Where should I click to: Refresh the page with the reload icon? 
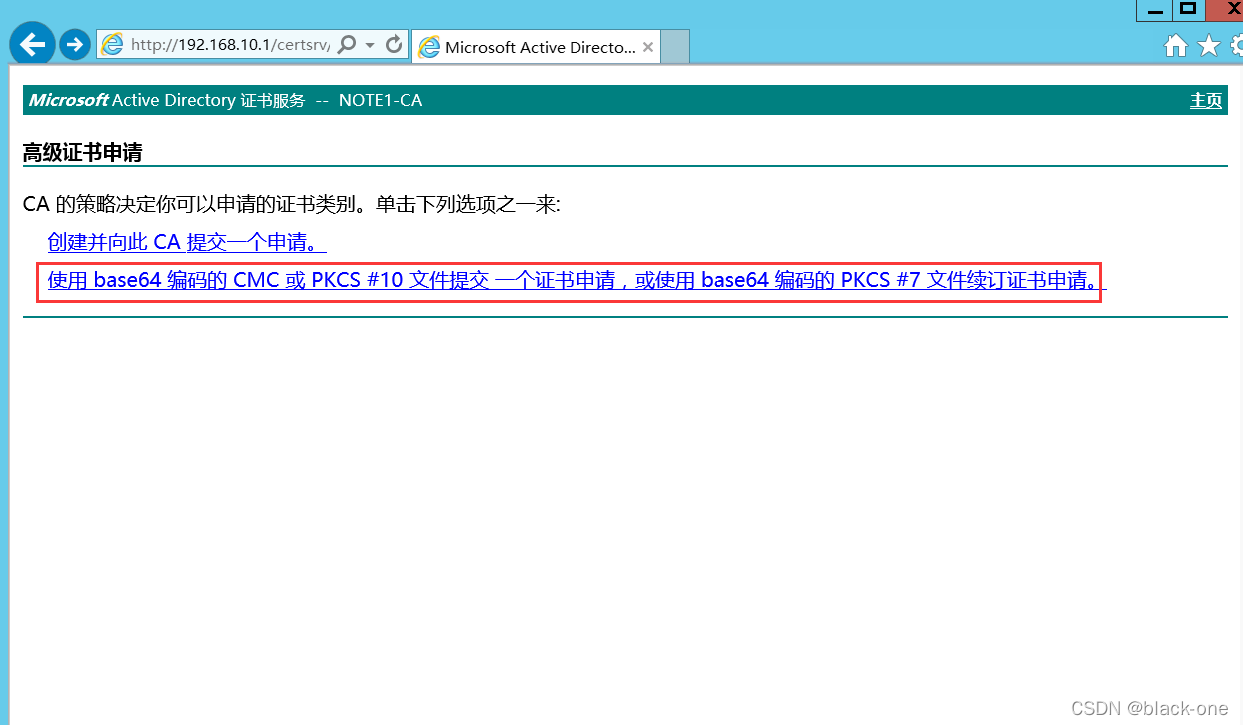click(393, 45)
